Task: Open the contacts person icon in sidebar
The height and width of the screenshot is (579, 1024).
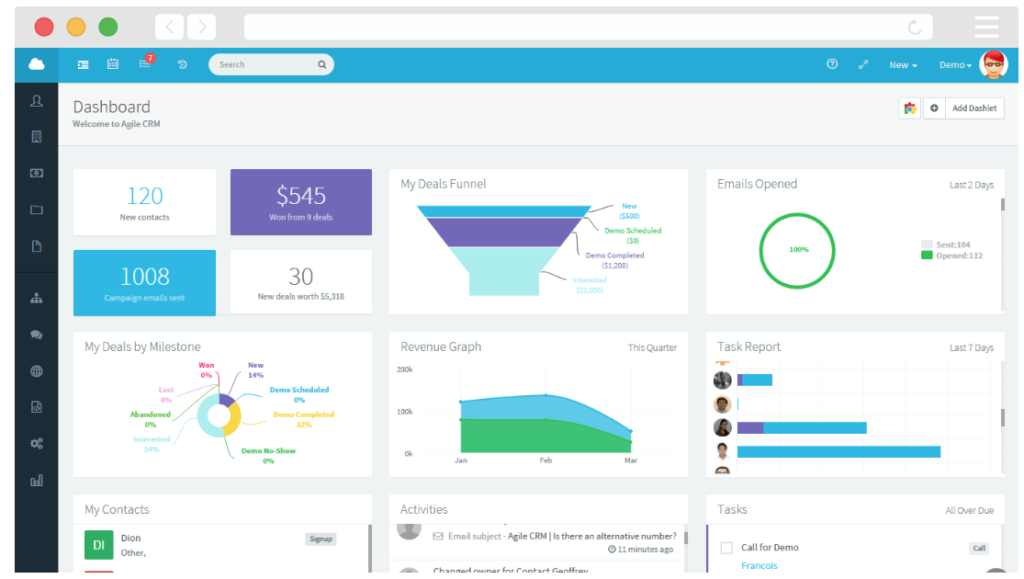Action: coord(37,101)
